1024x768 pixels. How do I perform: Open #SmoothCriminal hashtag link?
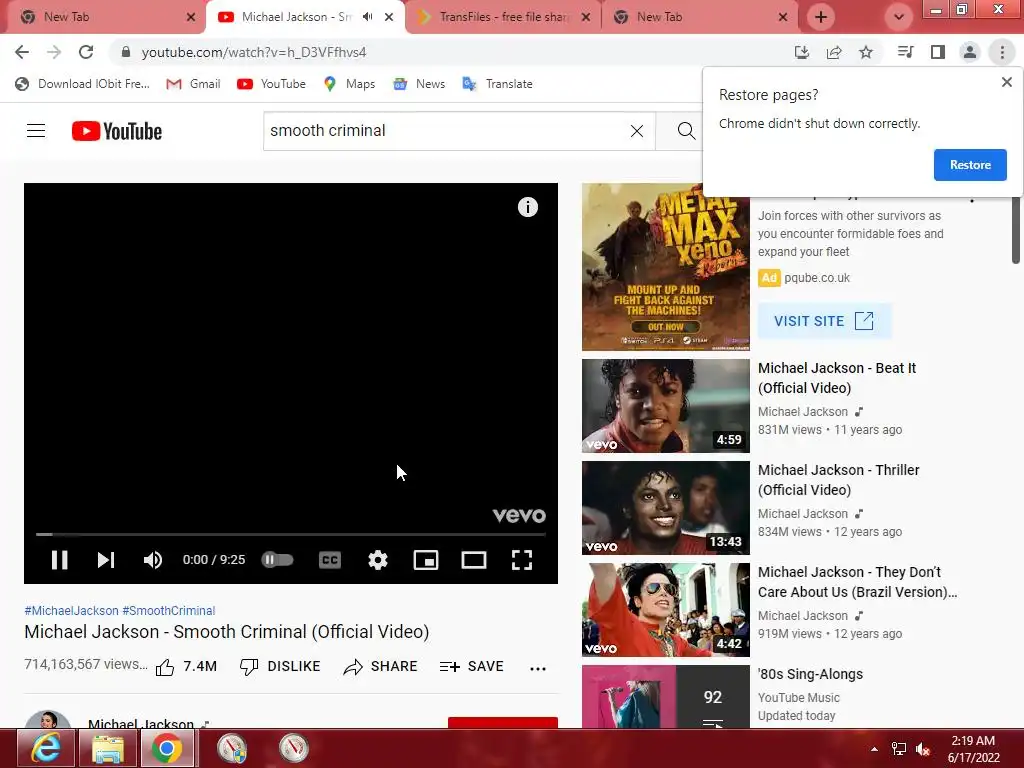point(168,611)
